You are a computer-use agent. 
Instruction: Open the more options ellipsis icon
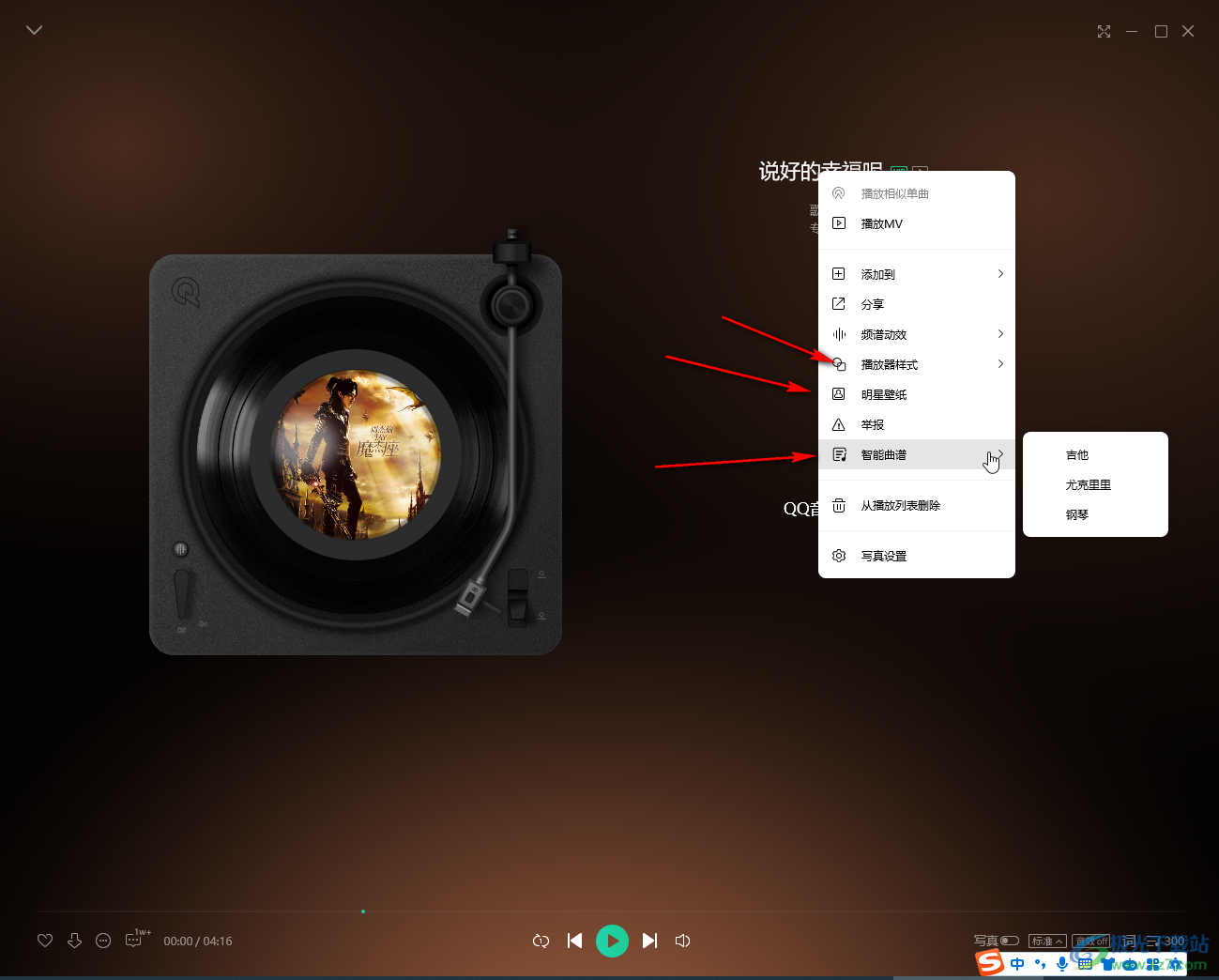click(103, 941)
